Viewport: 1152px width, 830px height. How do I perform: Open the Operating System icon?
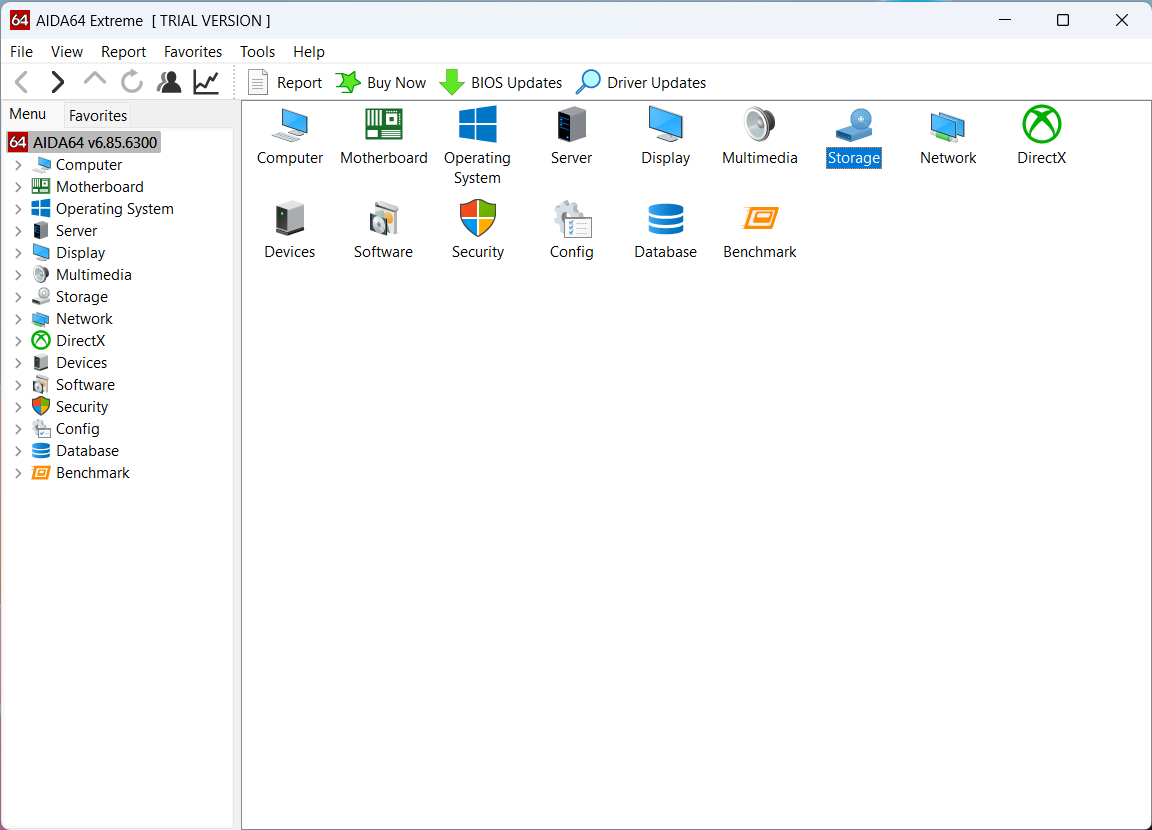click(477, 137)
